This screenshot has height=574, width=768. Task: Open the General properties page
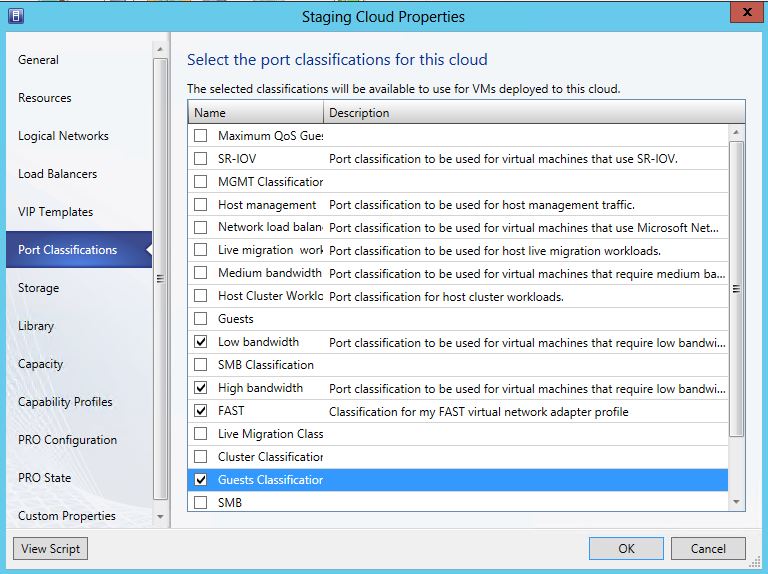(38, 60)
